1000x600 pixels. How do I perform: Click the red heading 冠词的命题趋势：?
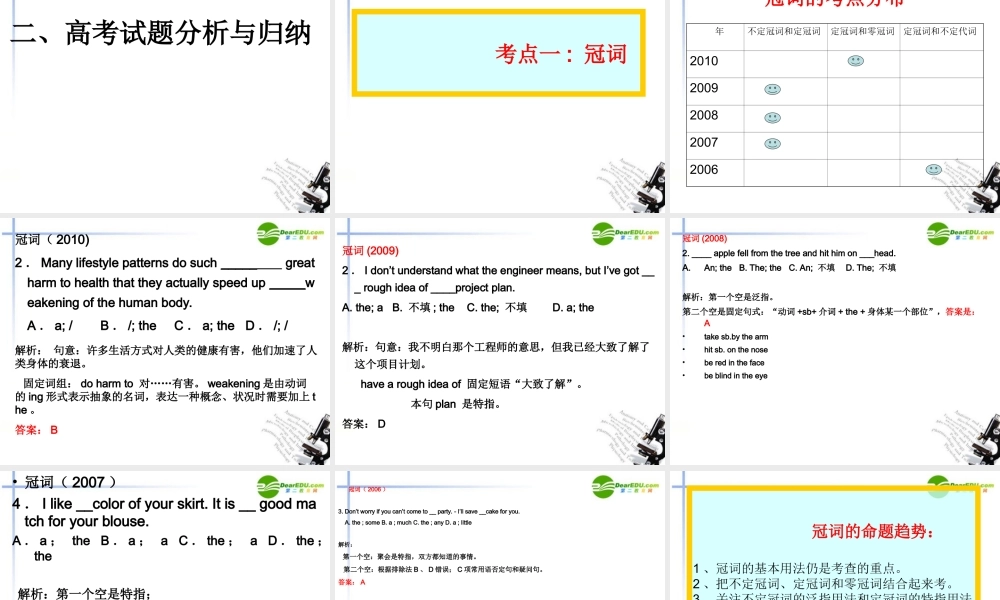click(872, 531)
